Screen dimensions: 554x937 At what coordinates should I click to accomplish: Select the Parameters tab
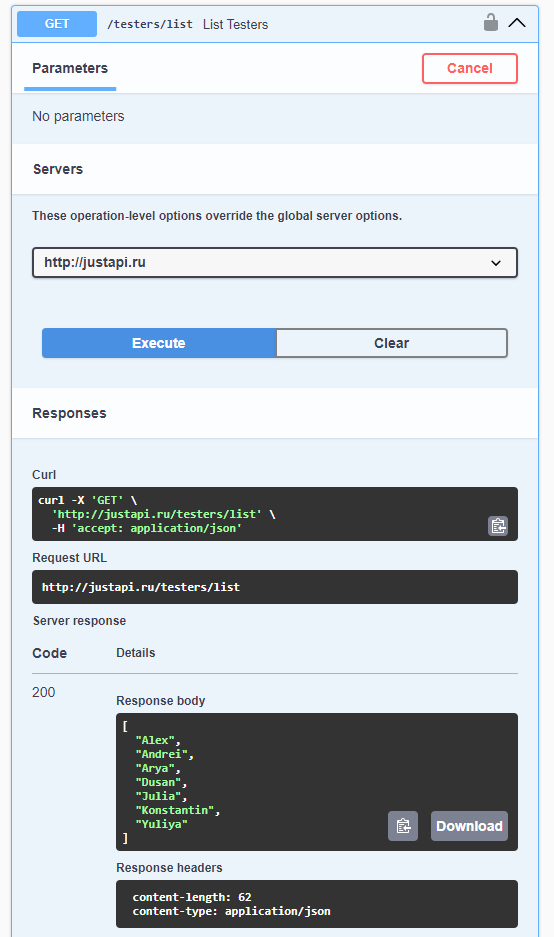[x=70, y=68]
